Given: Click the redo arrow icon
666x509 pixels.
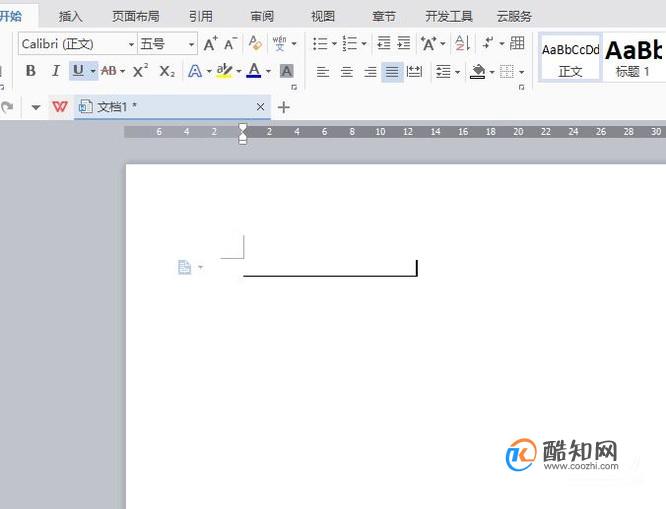Looking at the screenshot, I should [x=6, y=107].
